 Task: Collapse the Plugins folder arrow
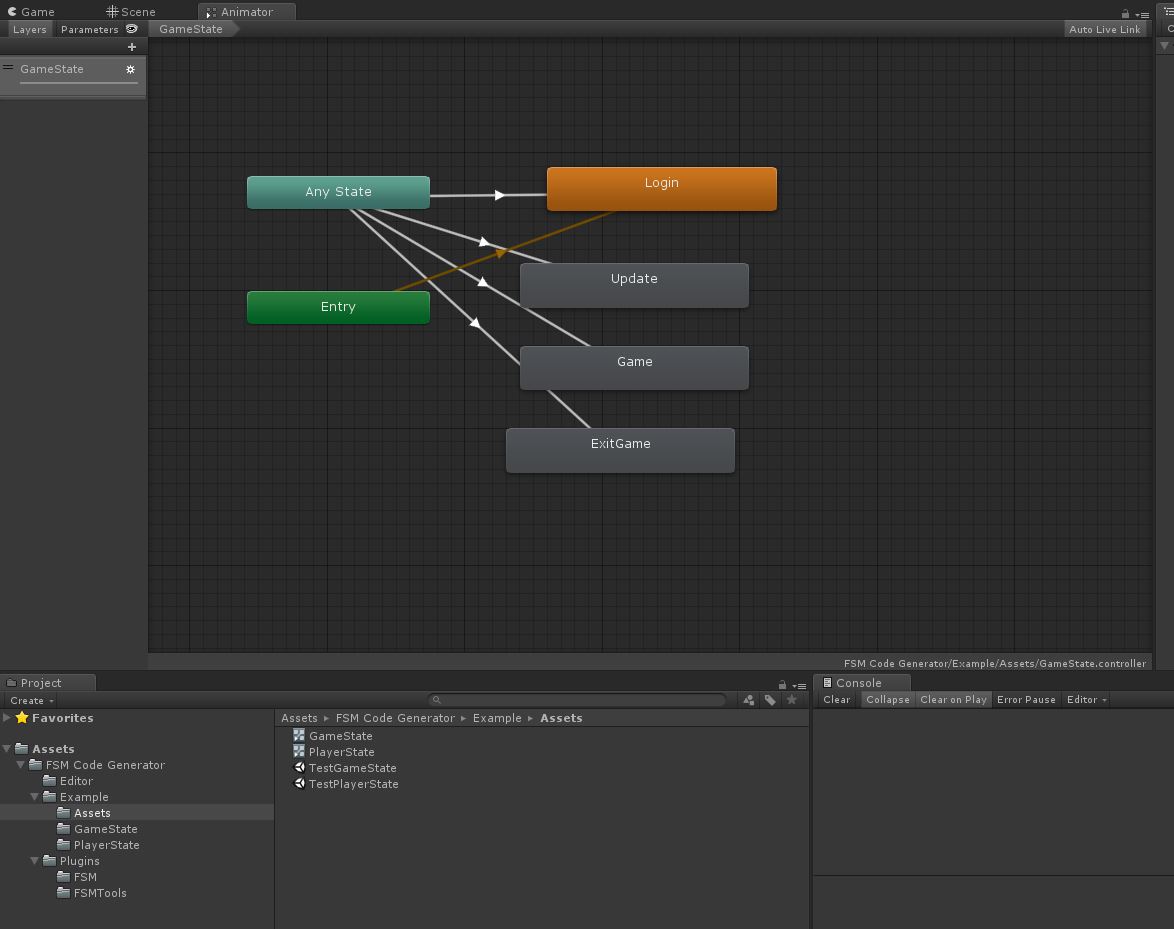(36, 861)
